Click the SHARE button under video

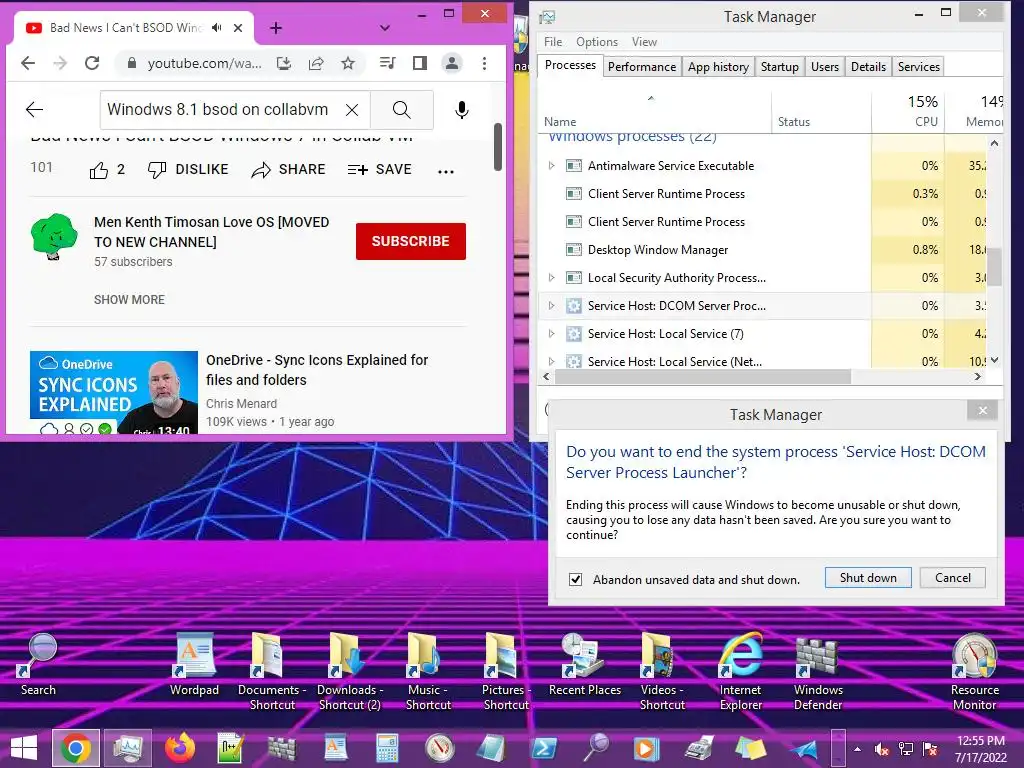click(288, 170)
